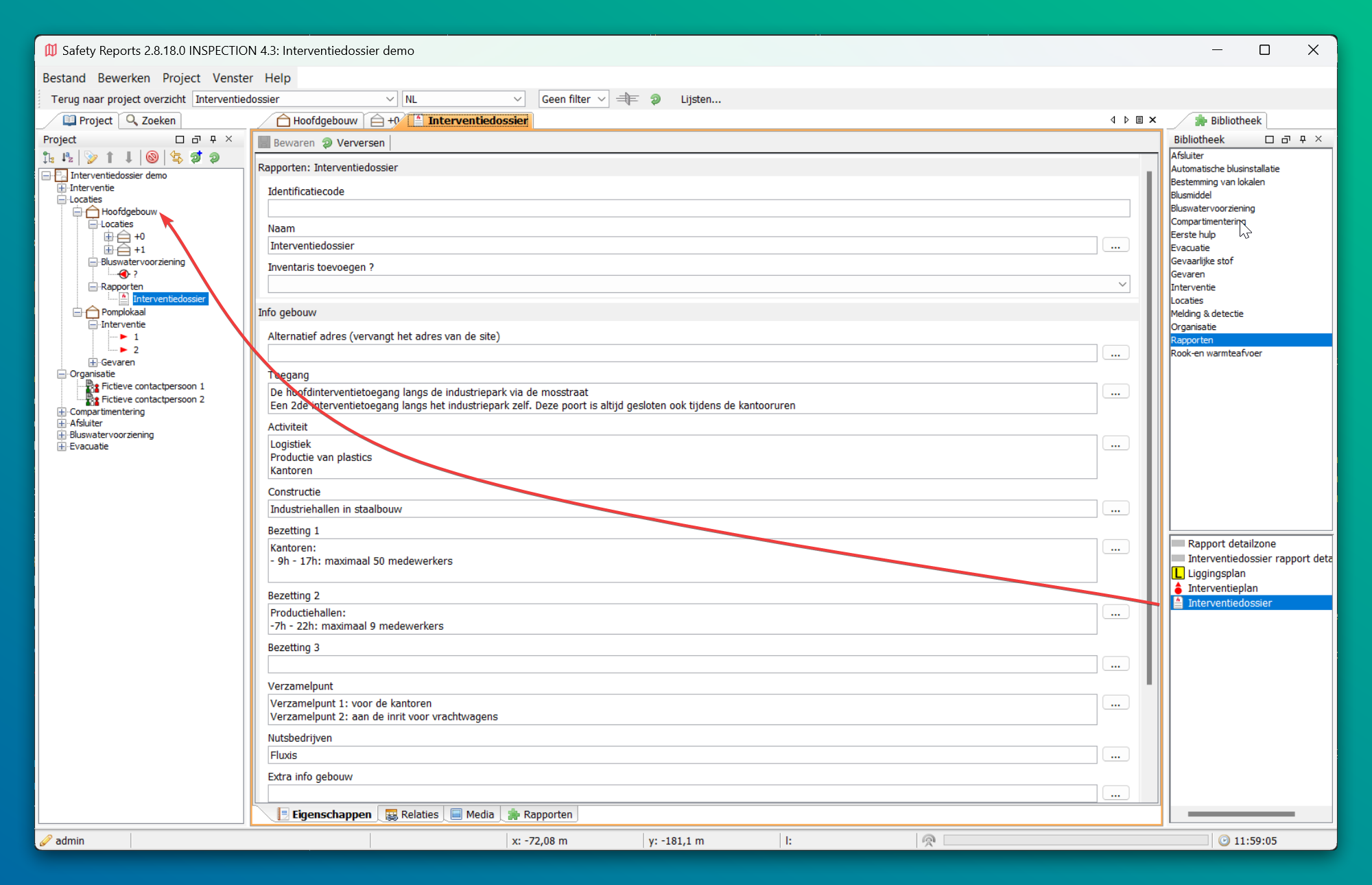Viewport: 1372px width, 885px height.
Task: Open the Inventaris toevoegen dropdown
Action: [x=1122, y=284]
